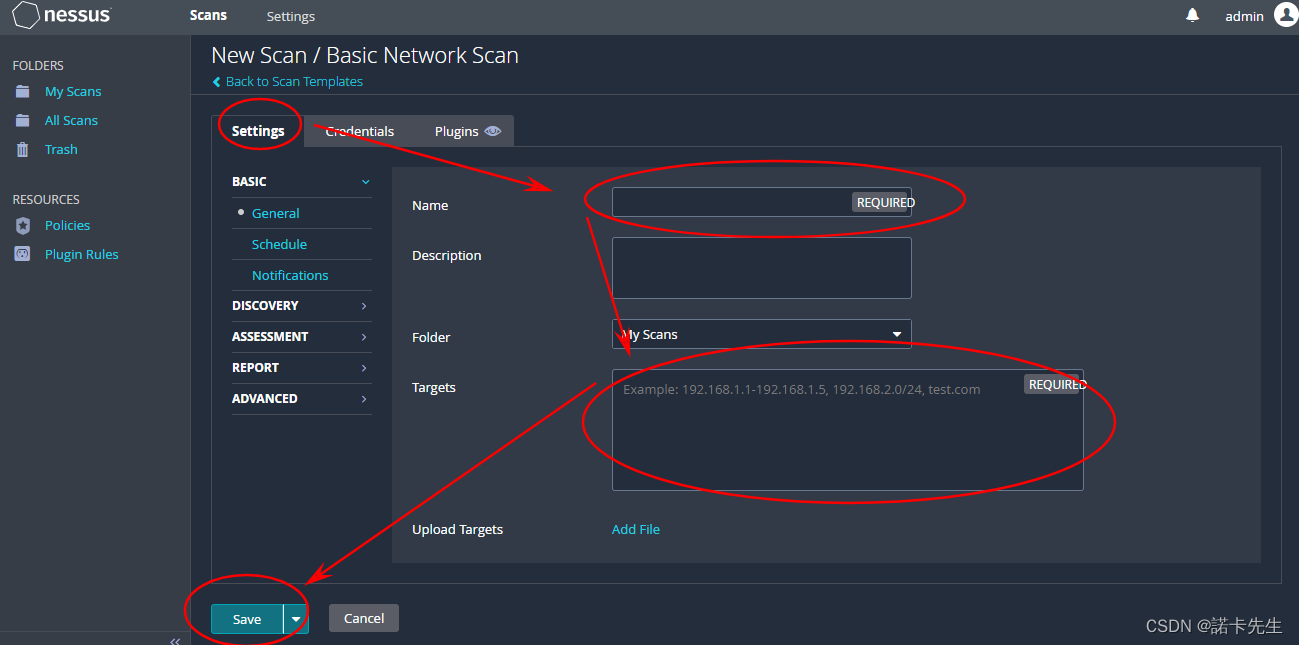Open My Scans in the sidebar
Screen dimensions: 1299x645
(x=73, y=91)
